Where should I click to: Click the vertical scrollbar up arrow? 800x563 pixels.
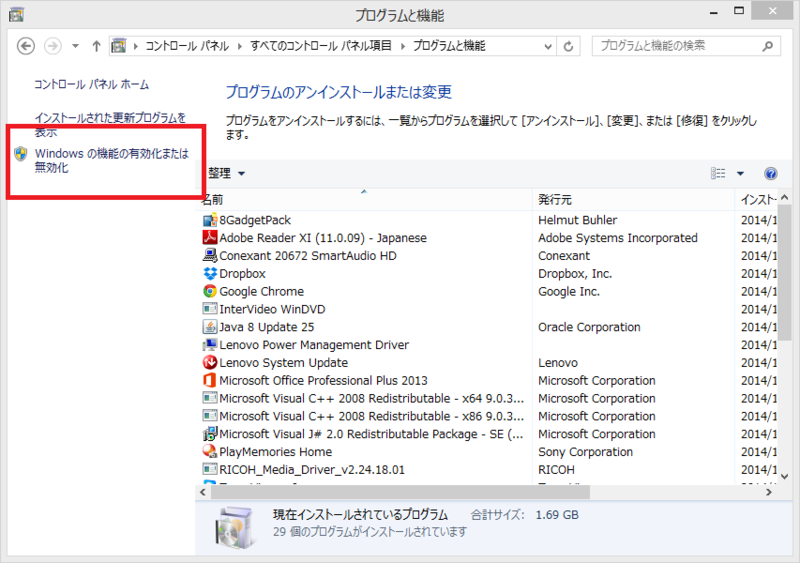(785, 197)
